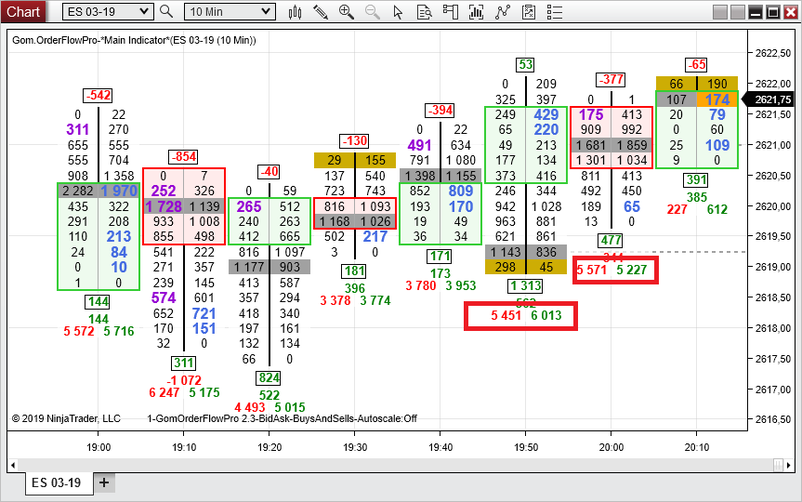Maximize the chart window

coord(773,12)
